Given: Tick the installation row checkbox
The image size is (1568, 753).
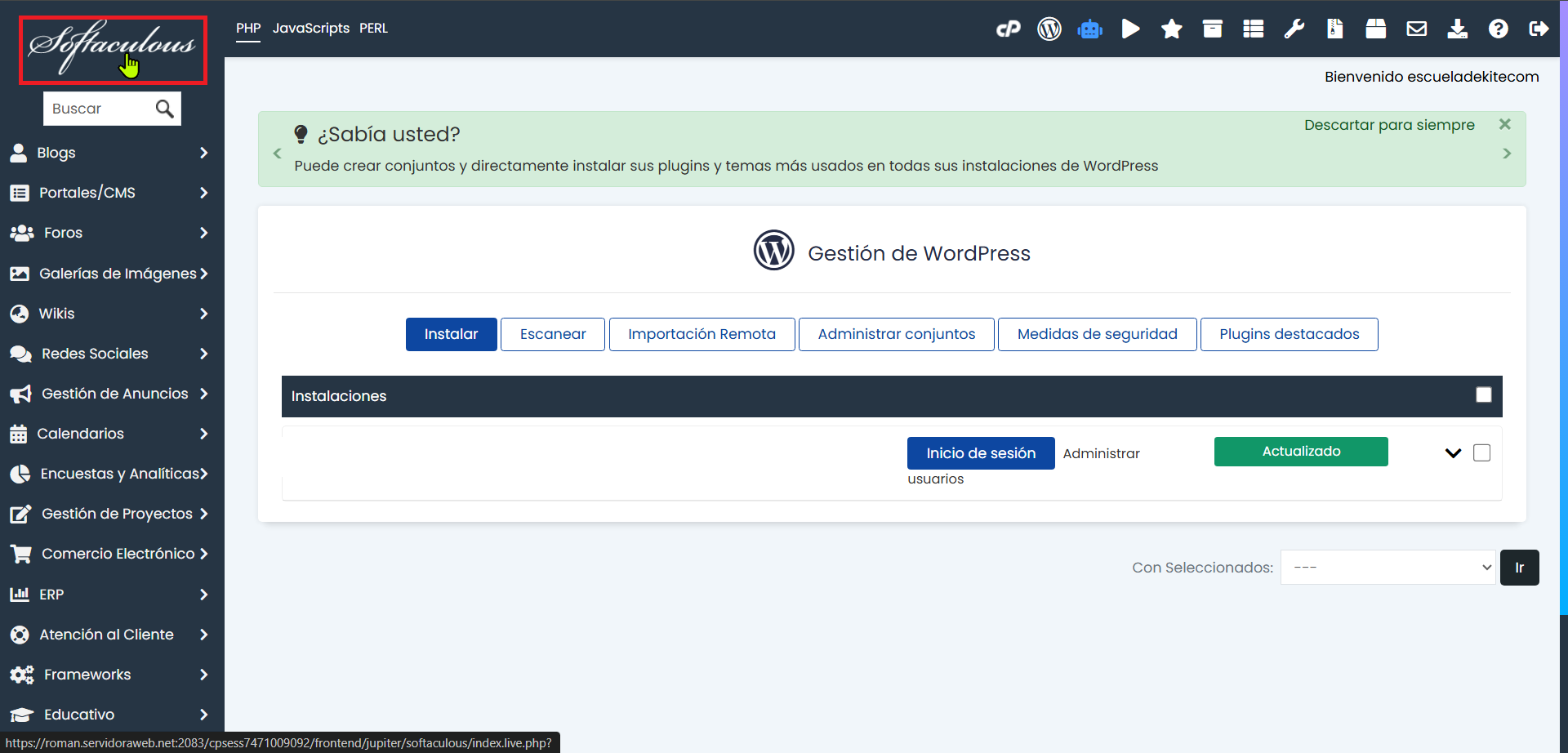Looking at the screenshot, I should [x=1482, y=452].
